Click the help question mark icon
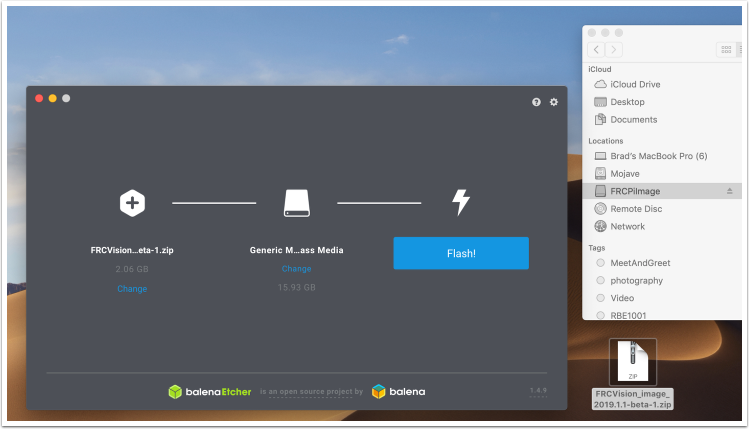The image size is (749, 429). [x=536, y=102]
